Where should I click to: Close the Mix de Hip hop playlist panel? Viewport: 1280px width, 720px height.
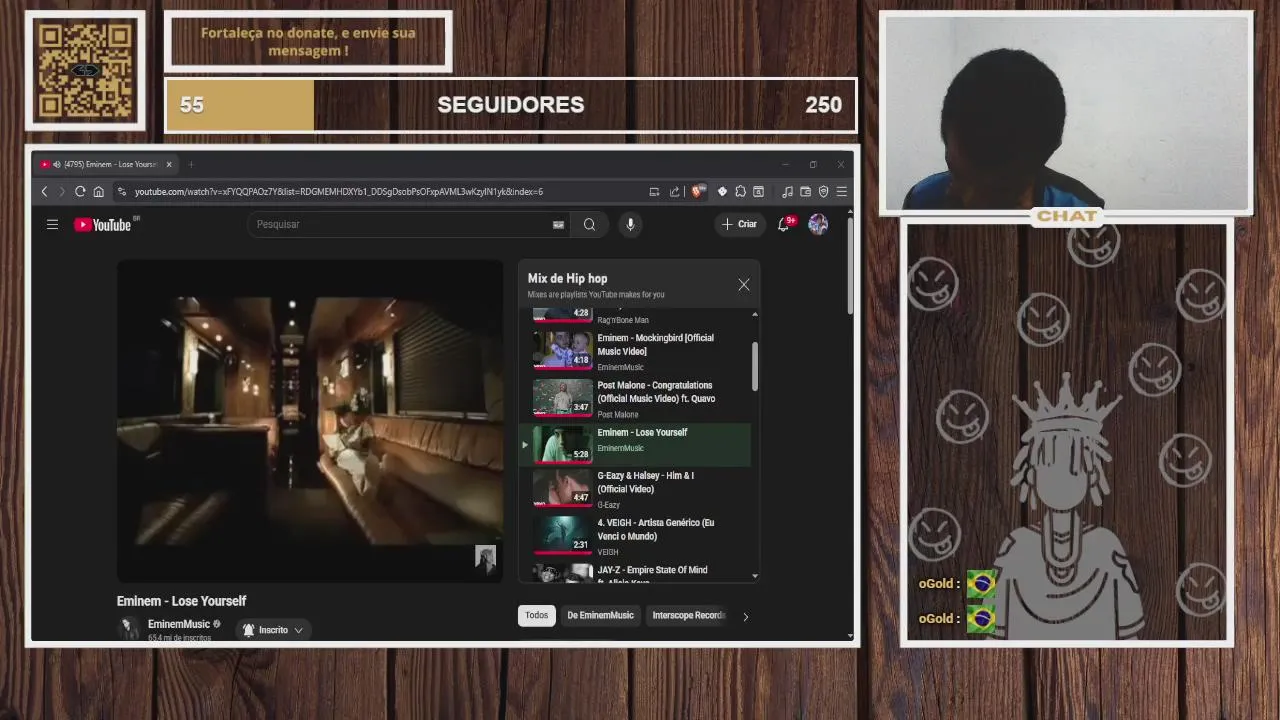click(x=744, y=285)
